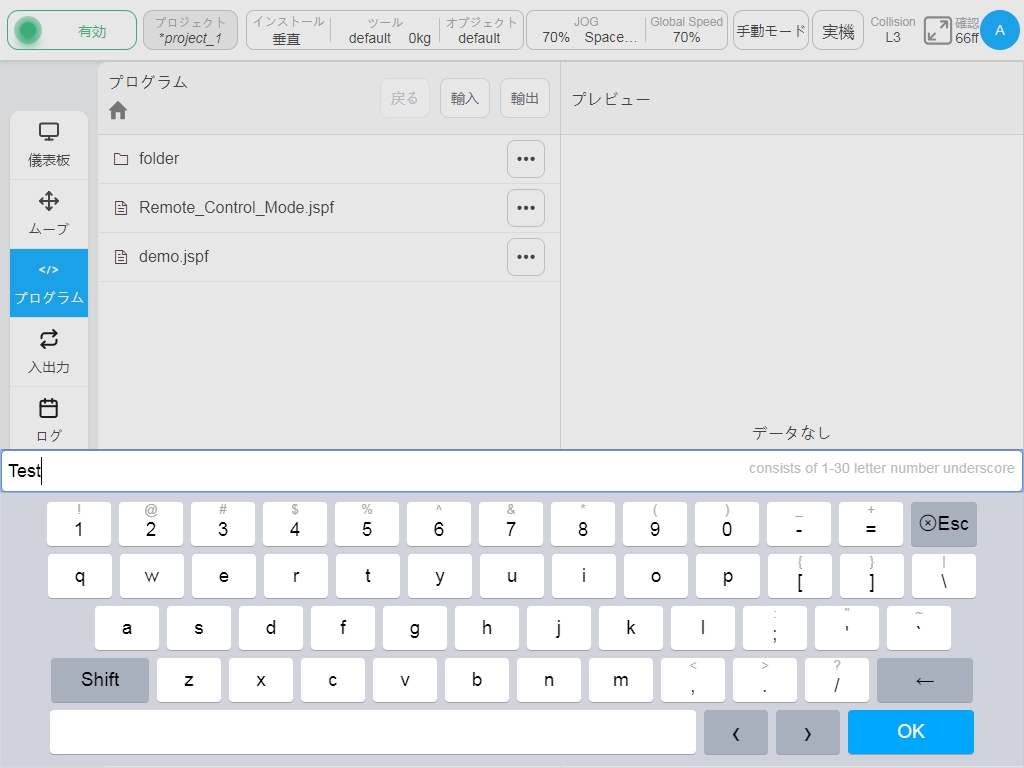Tap the left cursor arrow key
The width and height of the screenshot is (1024, 768).
point(736,732)
